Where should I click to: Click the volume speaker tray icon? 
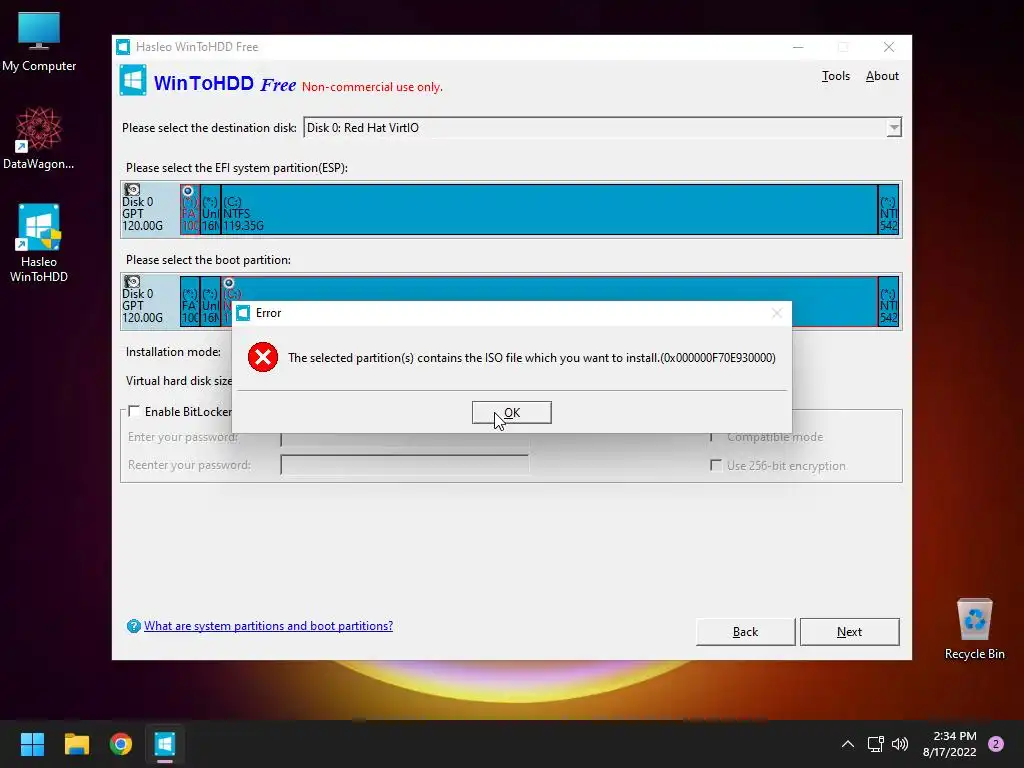click(900, 744)
